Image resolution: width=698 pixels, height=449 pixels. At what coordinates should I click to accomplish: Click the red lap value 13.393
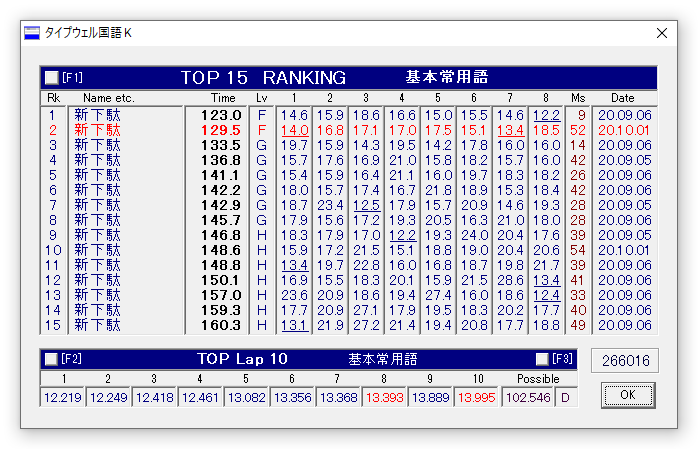click(385, 397)
